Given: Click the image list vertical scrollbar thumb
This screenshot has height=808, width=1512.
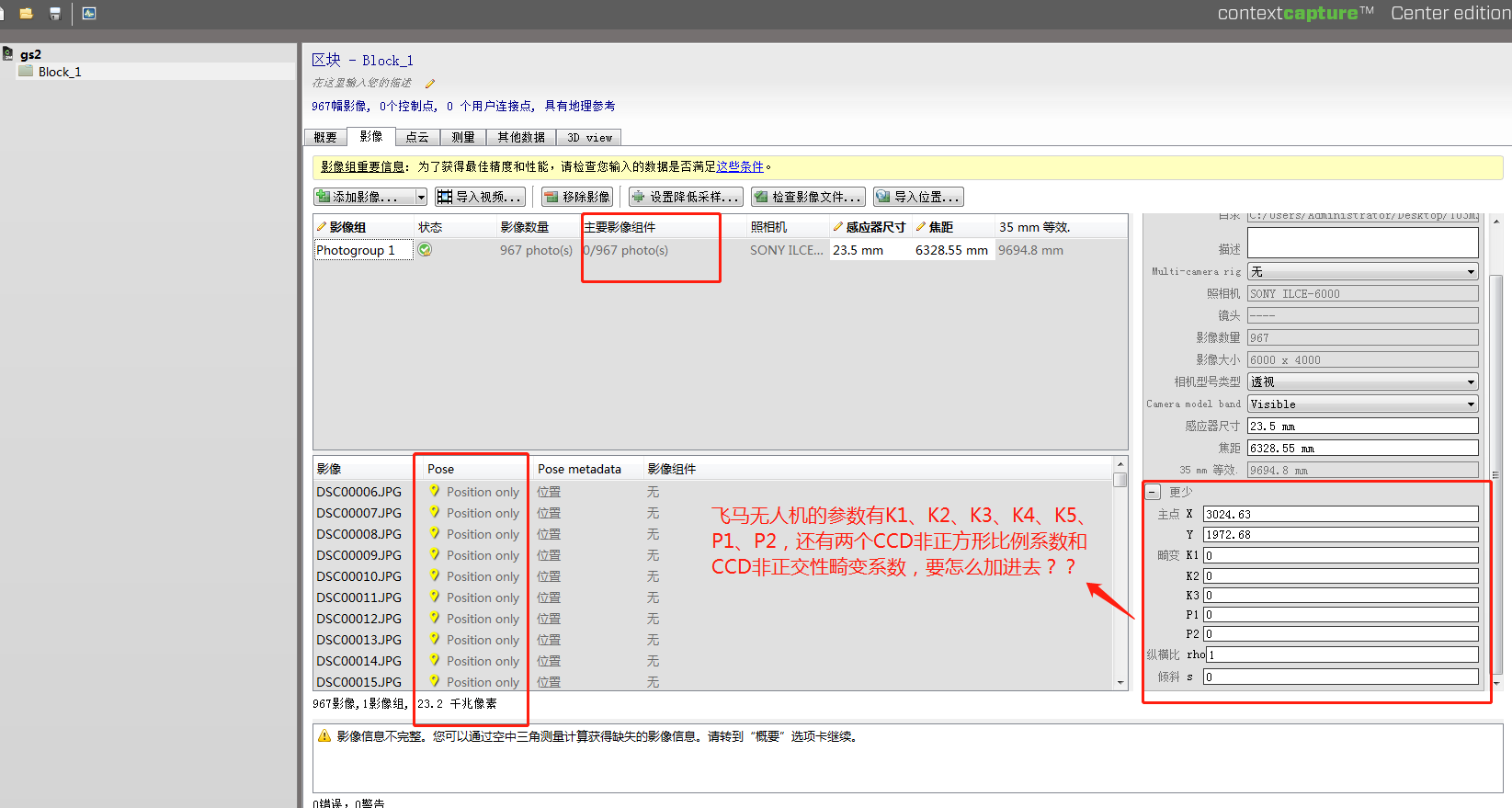Looking at the screenshot, I should [1120, 479].
